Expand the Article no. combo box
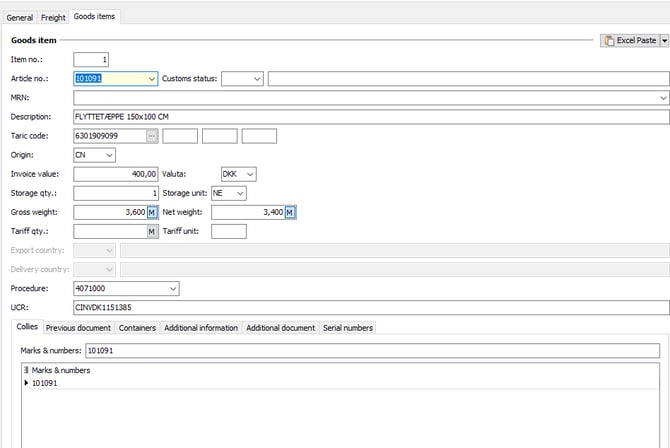Viewport: 670px width, 448px height. click(x=151, y=79)
